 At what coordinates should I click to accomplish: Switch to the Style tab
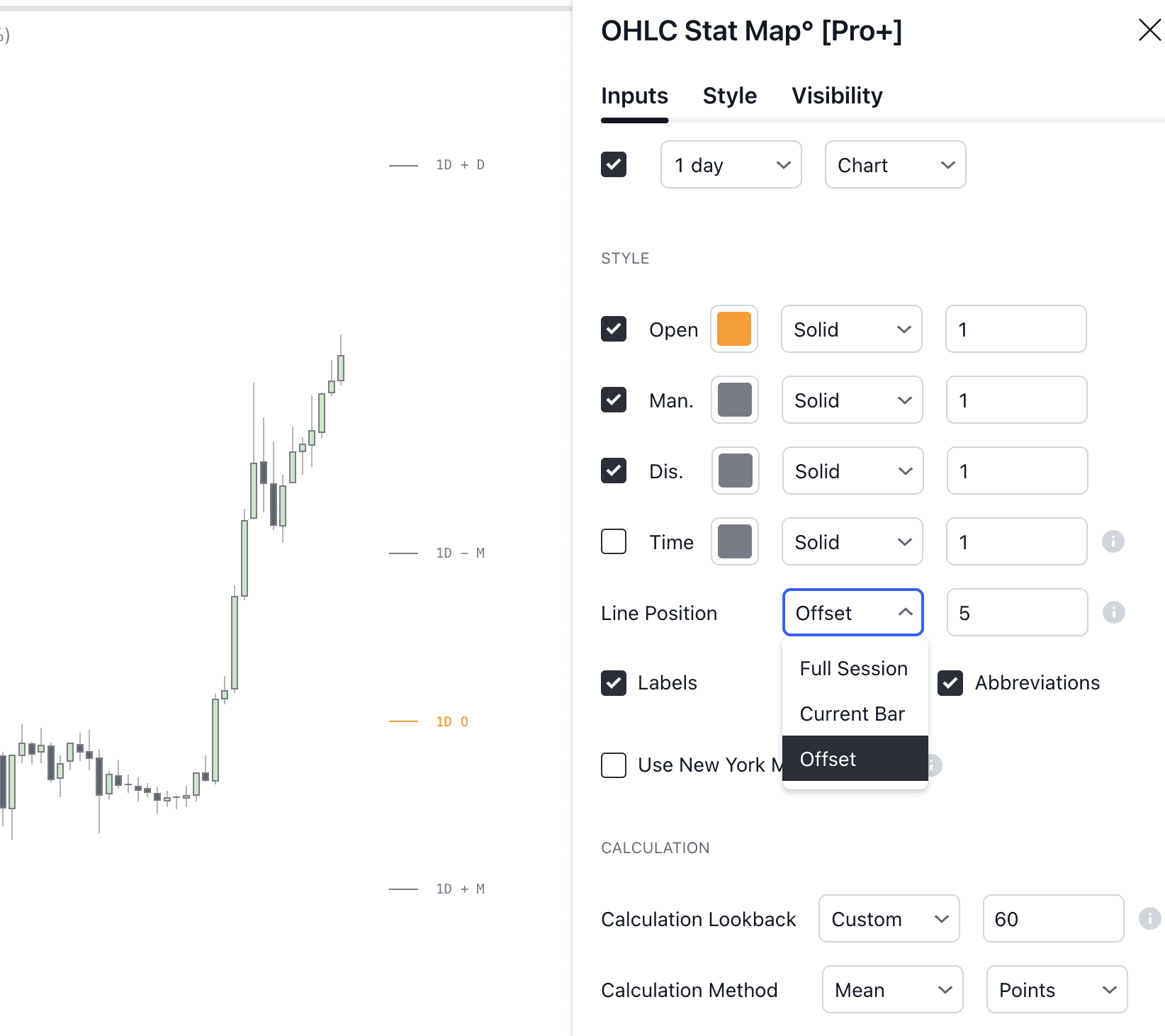729,96
